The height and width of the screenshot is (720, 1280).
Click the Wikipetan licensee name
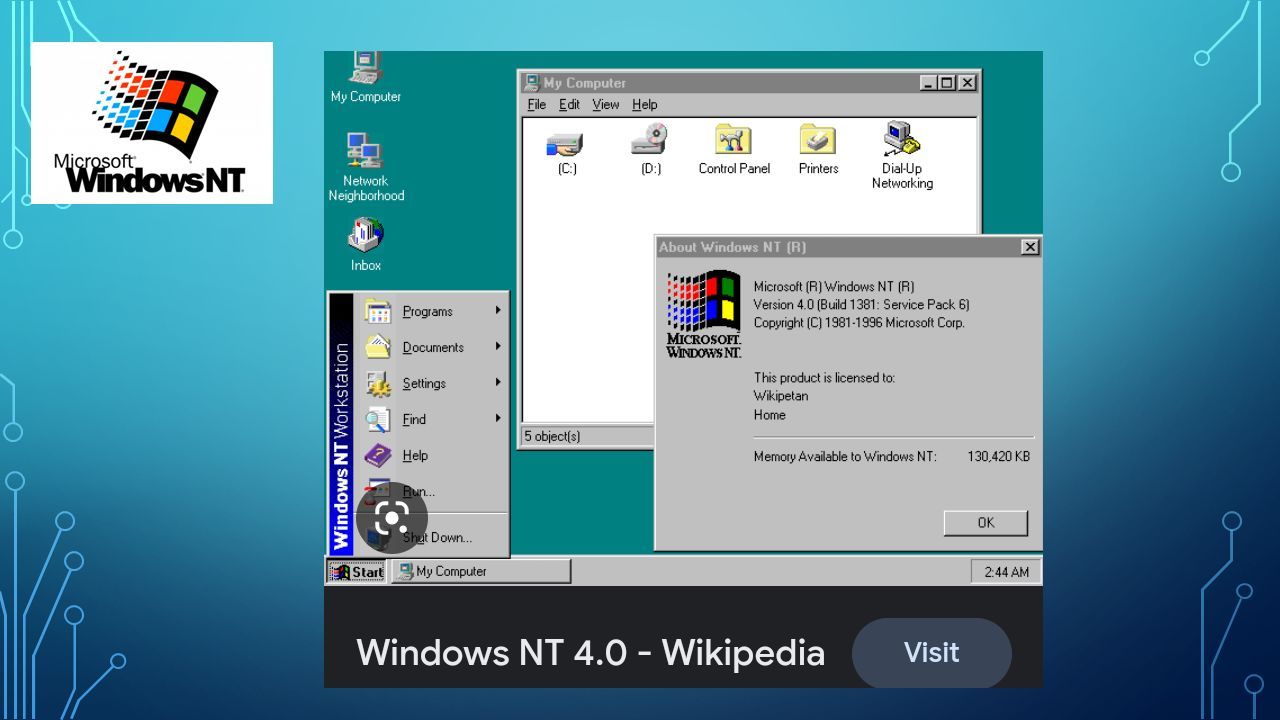tap(781, 396)
